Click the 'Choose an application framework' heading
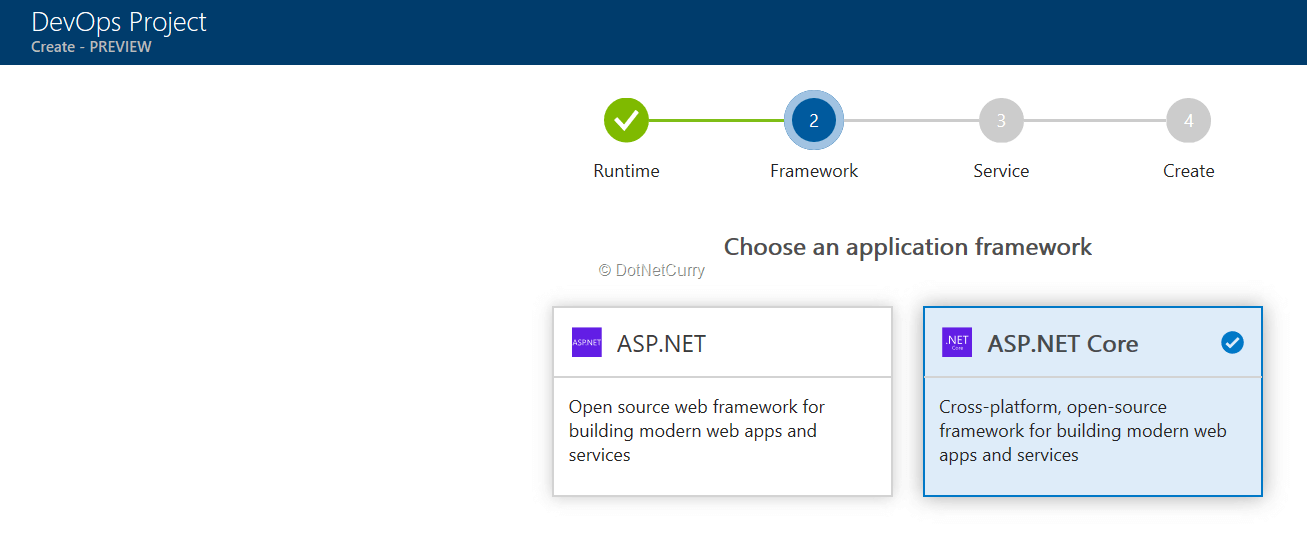 (907, 247)
